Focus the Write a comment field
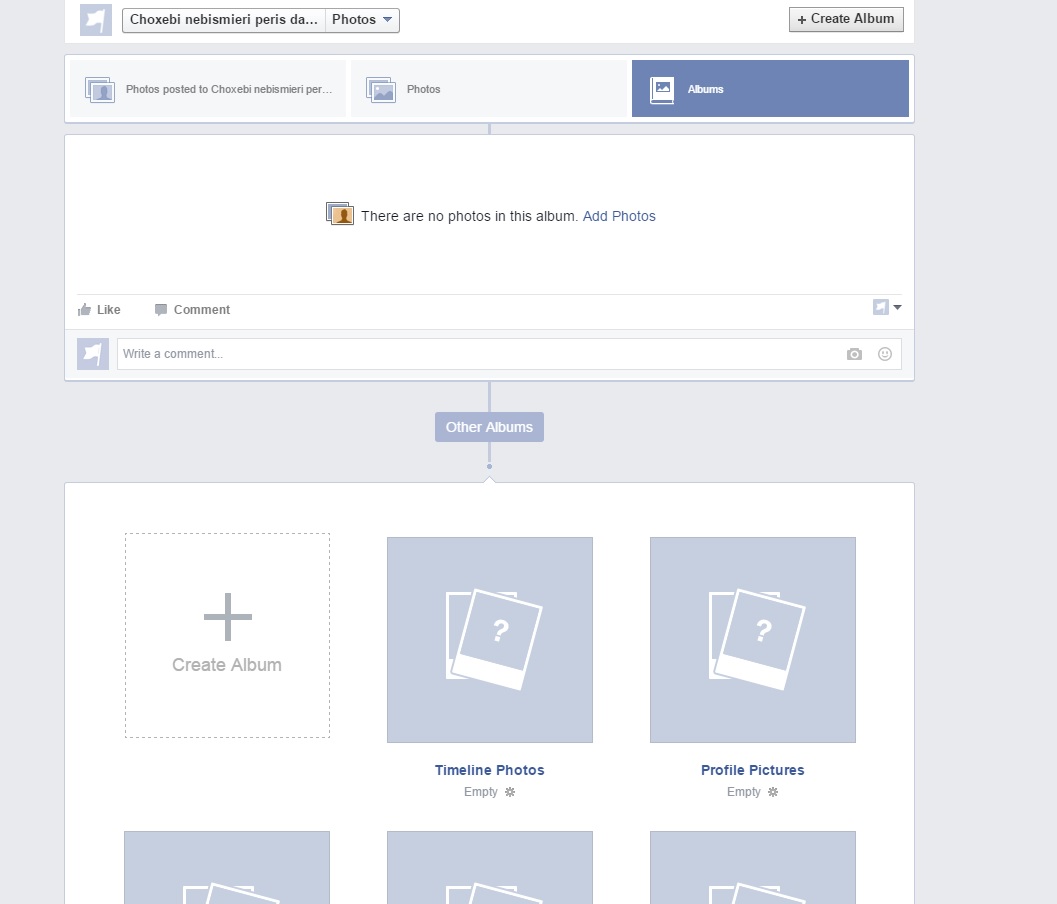The width and height of the screenshot is (1057, 904). (x=509, y=354)
